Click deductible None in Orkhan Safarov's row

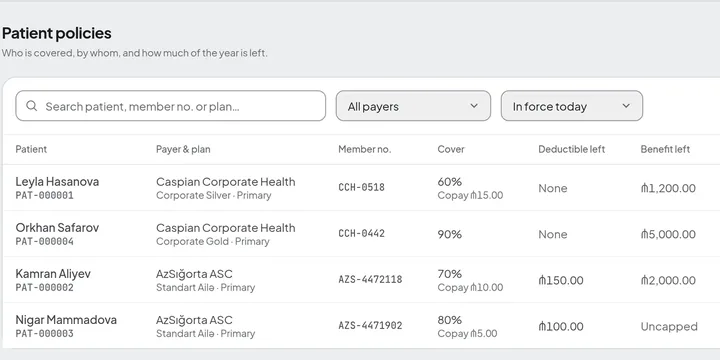point(553,234)
